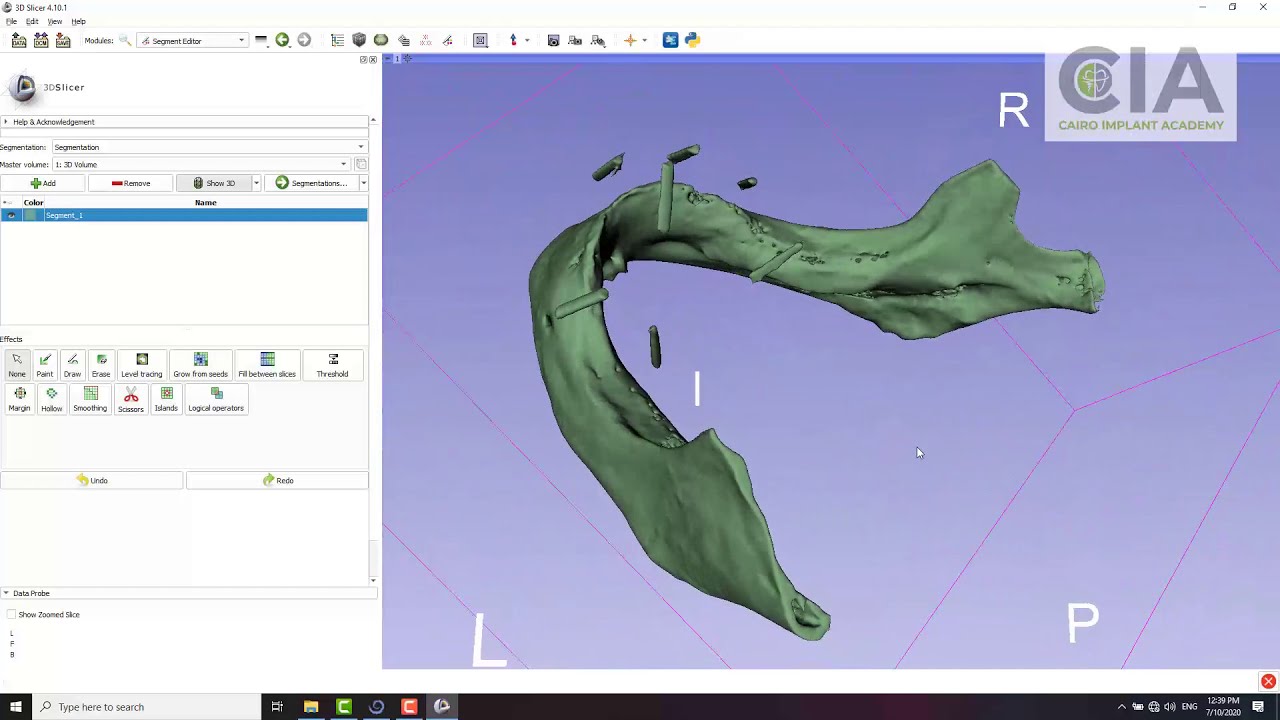Select the Logical operators effect
Screen dimensions: 1280x720
pos(216,399)
